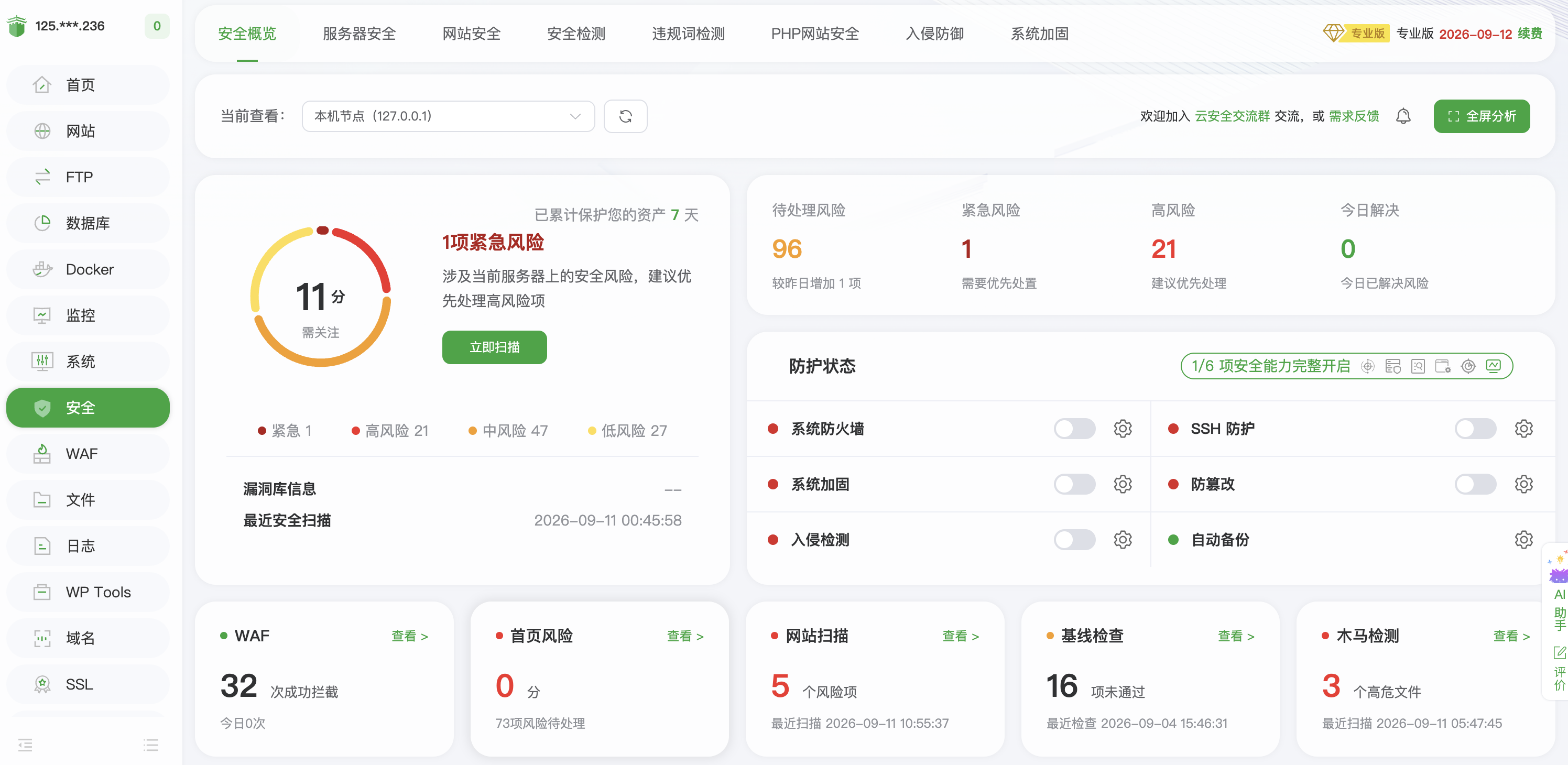Viewport: 1568px width, 765px height.
Task: Open the 需求反馈 link
Action: pyautogui.click(x=1354, y=116)
